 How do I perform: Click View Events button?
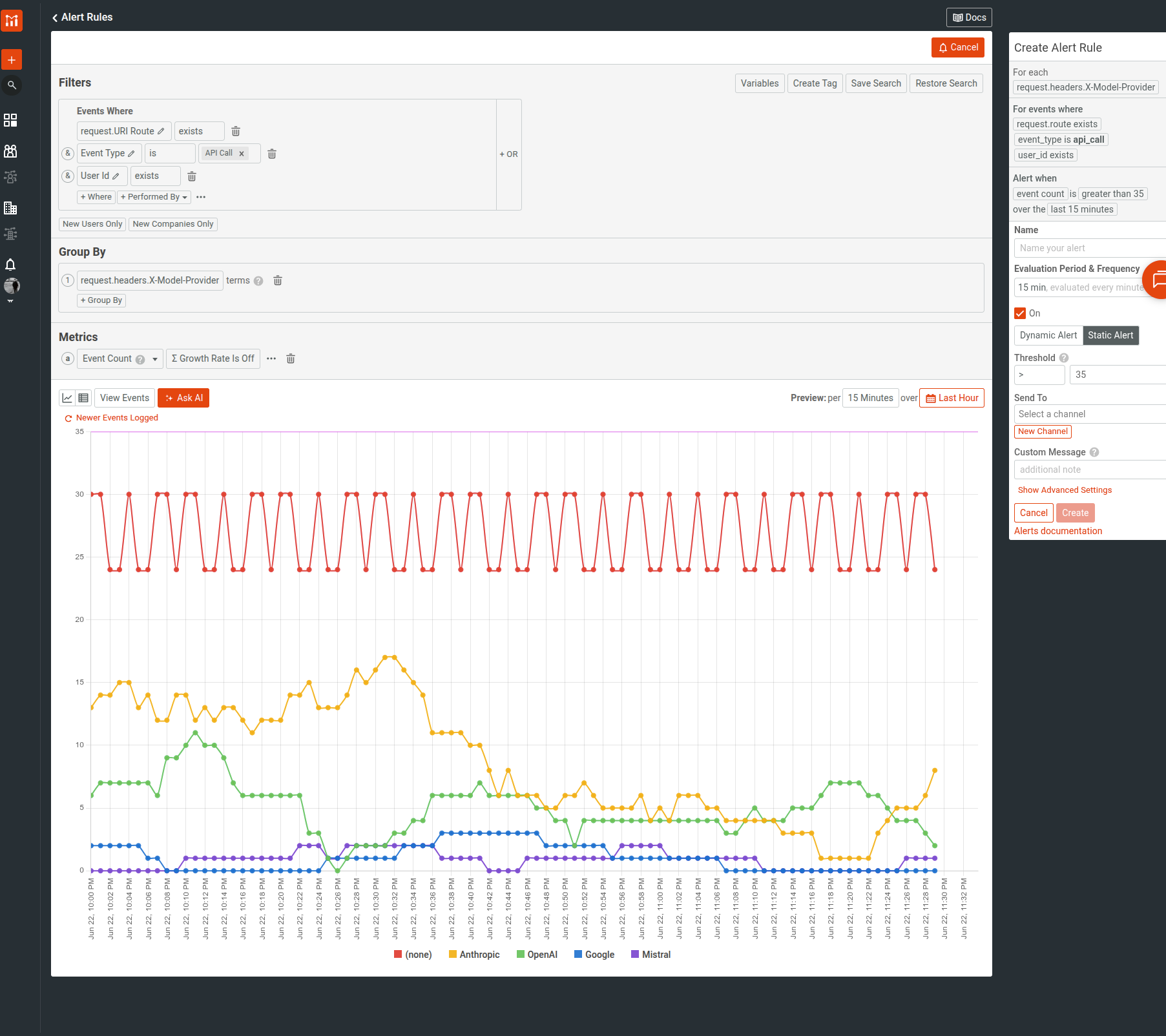125,398
